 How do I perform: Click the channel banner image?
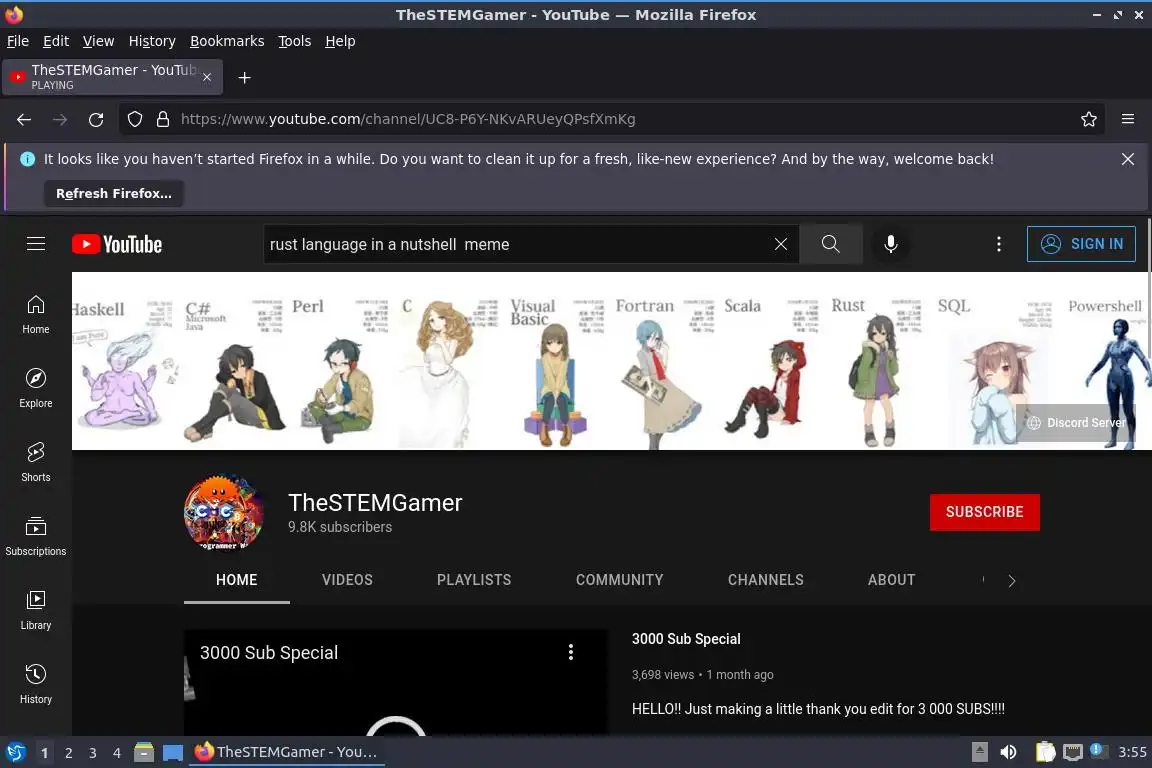[611, 361]
